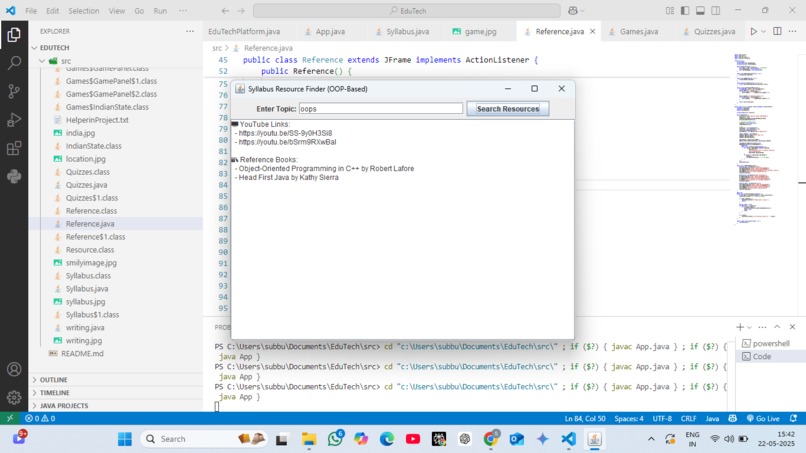Image resolution: width=806 pixels, height=453 pixels.
Task: Open the Manage gear icon
Action: [14, 397]
